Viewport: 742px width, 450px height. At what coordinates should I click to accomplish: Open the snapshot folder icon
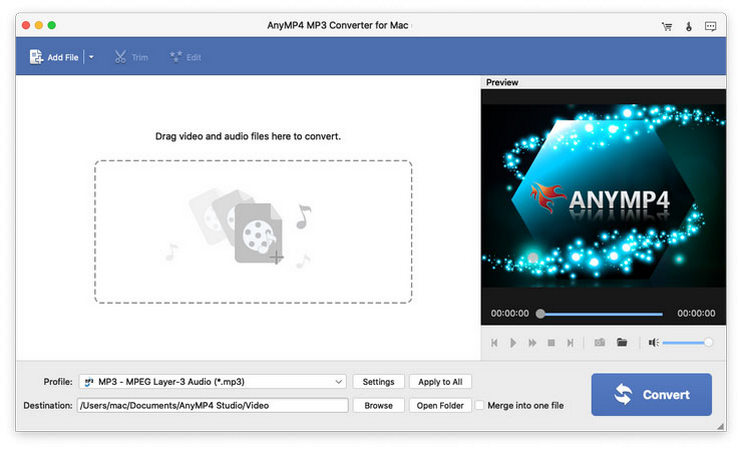tap(622, 342)
